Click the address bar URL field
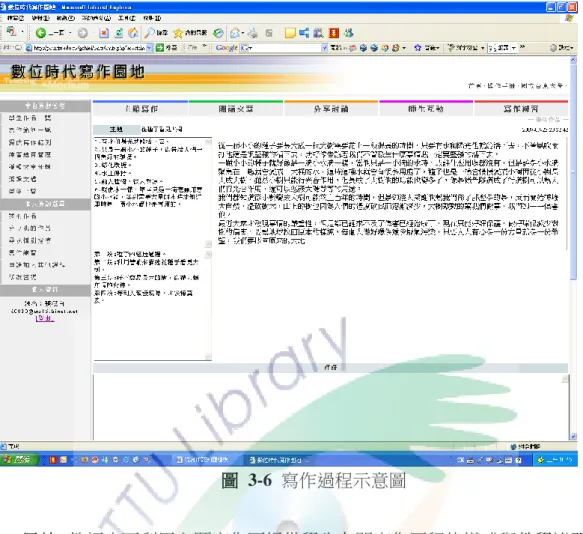 tap(88, 48)
